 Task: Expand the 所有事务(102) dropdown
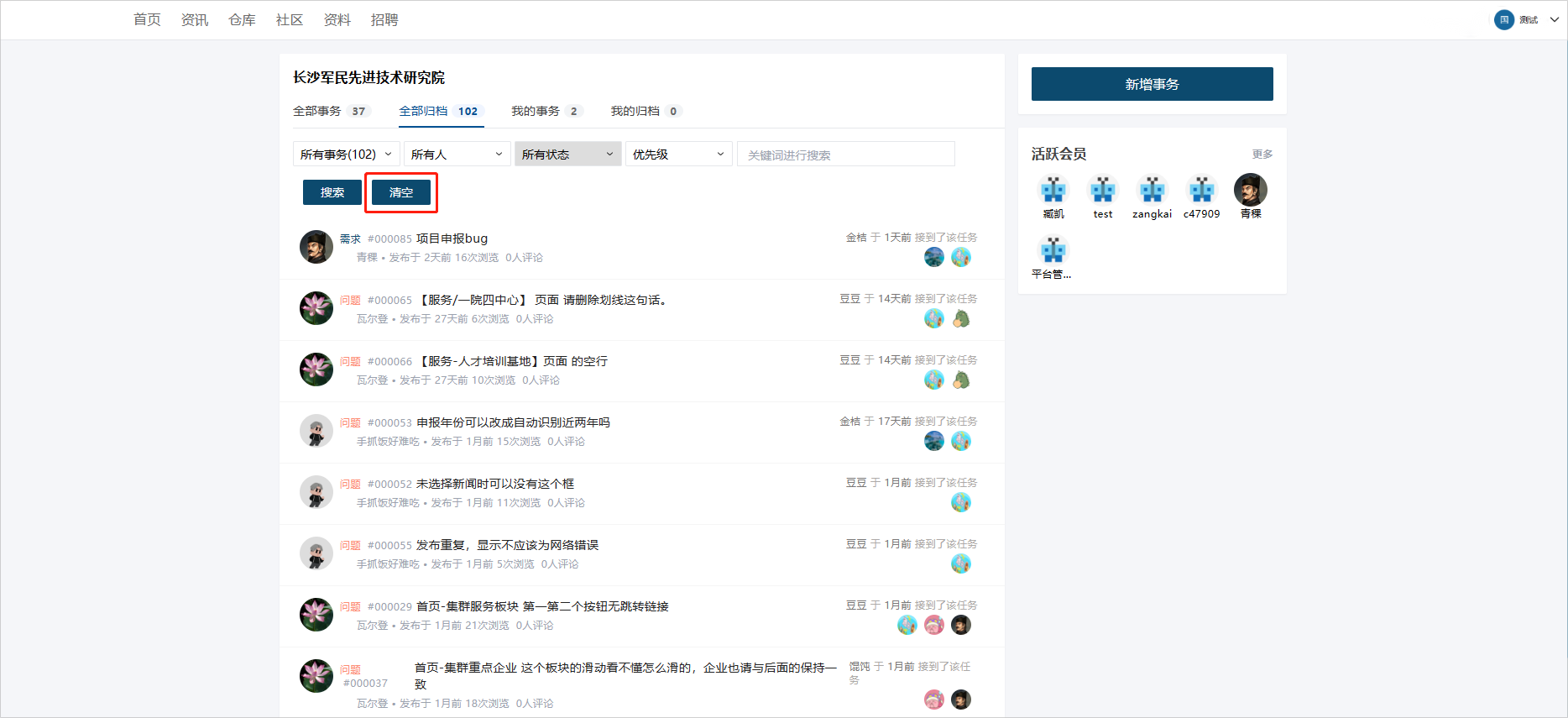coord(346,155)
